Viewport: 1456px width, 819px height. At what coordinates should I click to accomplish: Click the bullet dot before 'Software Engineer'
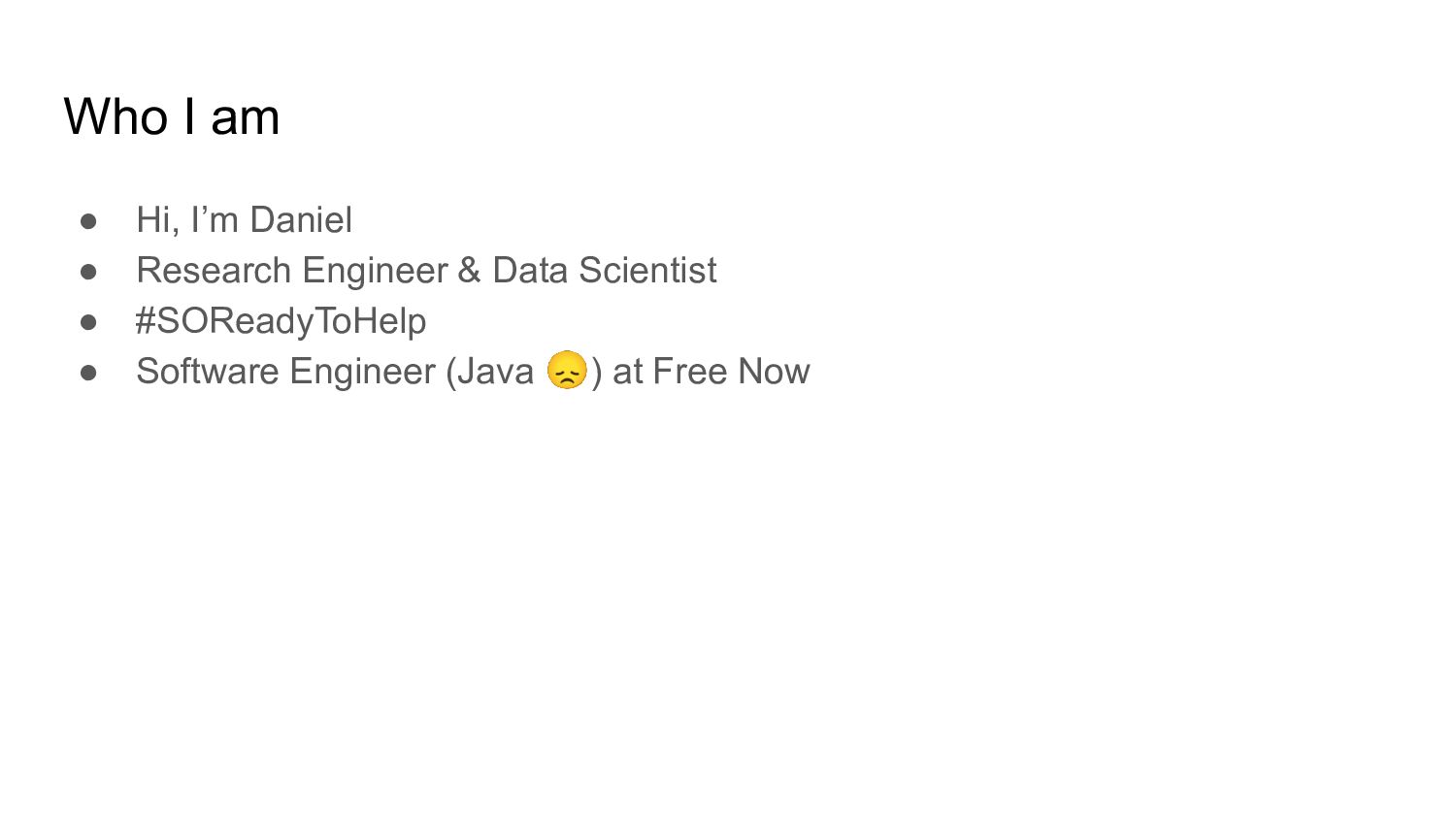tap(89, 373)
